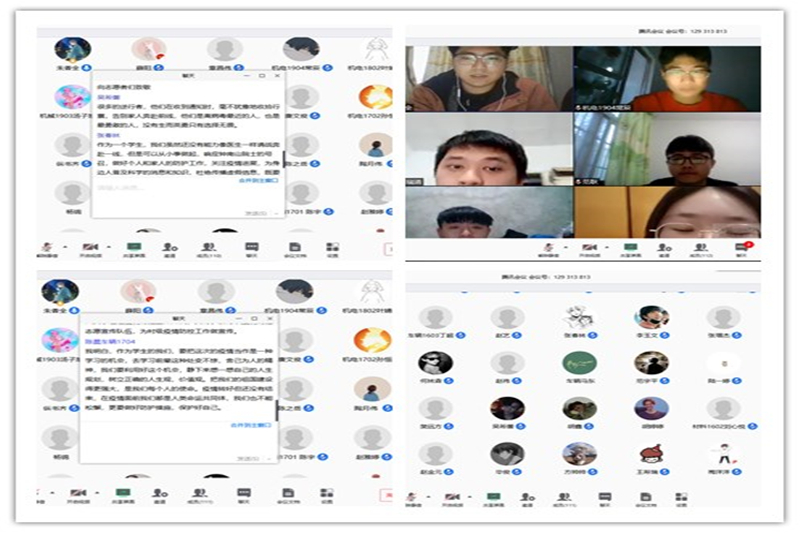
Task: Click Send button in lower-left chat popup
Action: 247,458
